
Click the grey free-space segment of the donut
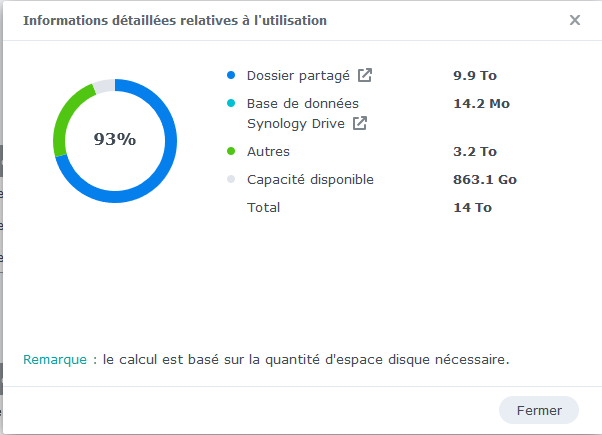[104, 86]
